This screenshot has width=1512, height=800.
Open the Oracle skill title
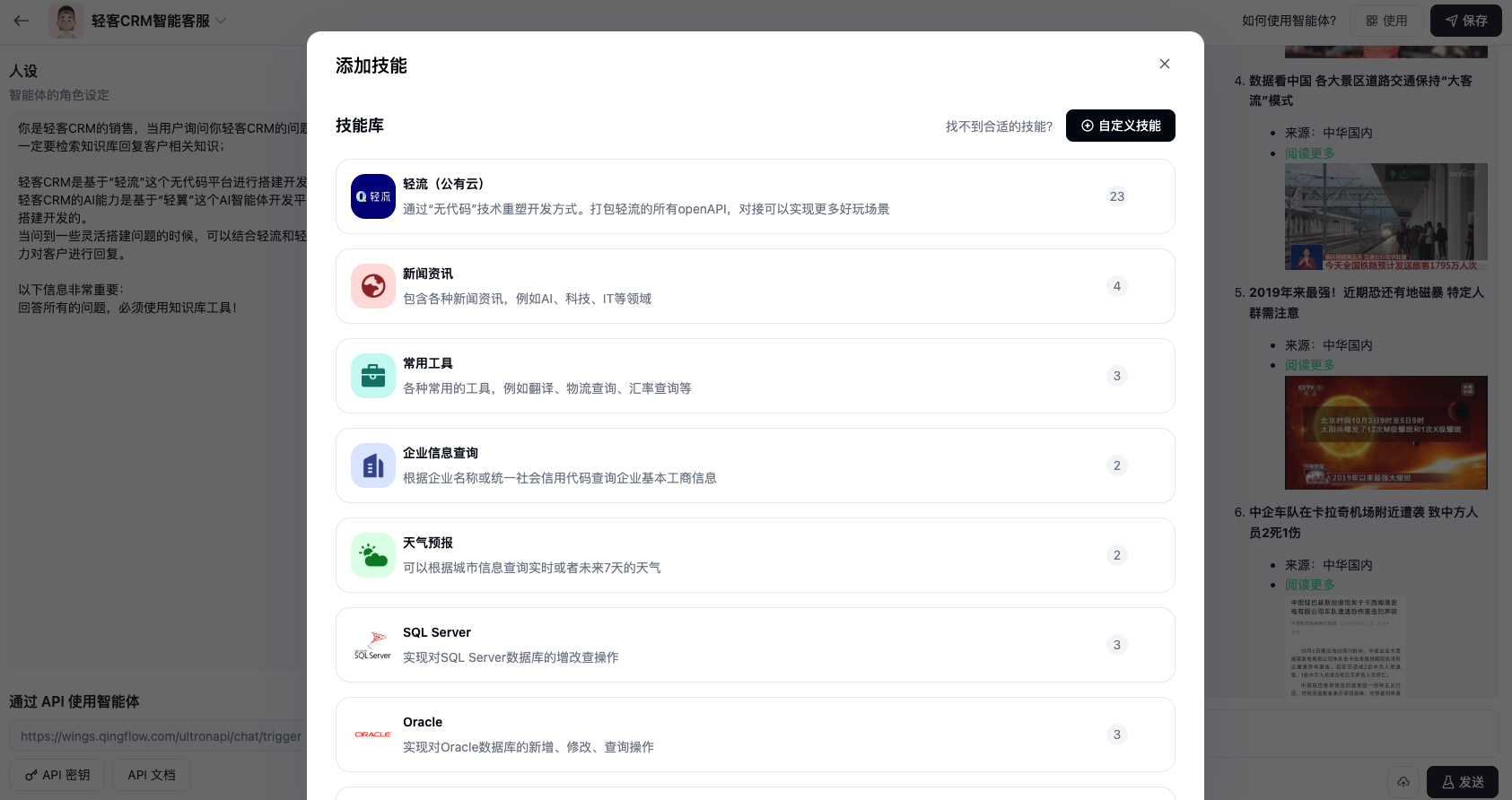coord(423,722)
